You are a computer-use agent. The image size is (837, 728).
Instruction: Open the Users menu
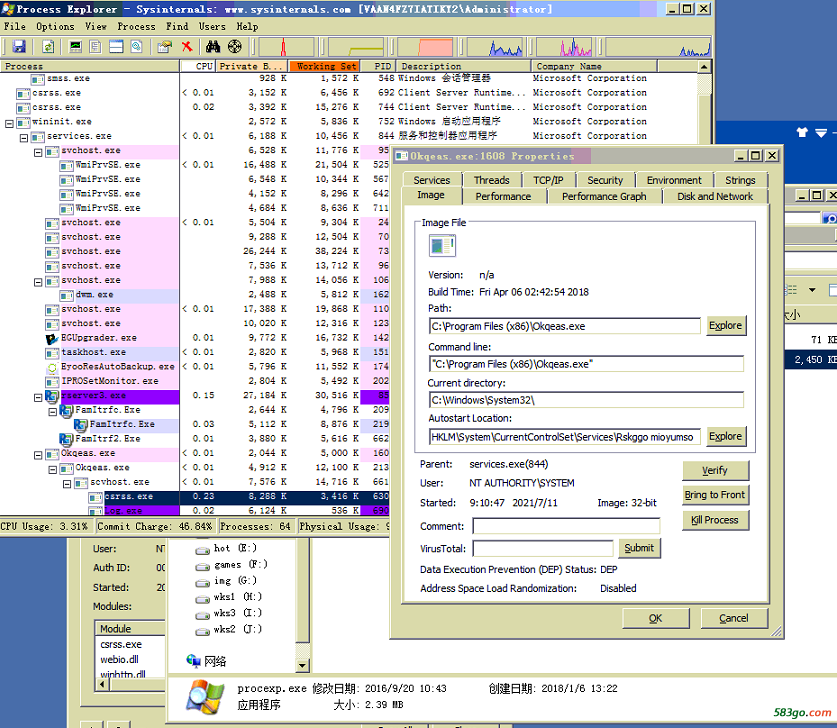click(x=212, y=27)
